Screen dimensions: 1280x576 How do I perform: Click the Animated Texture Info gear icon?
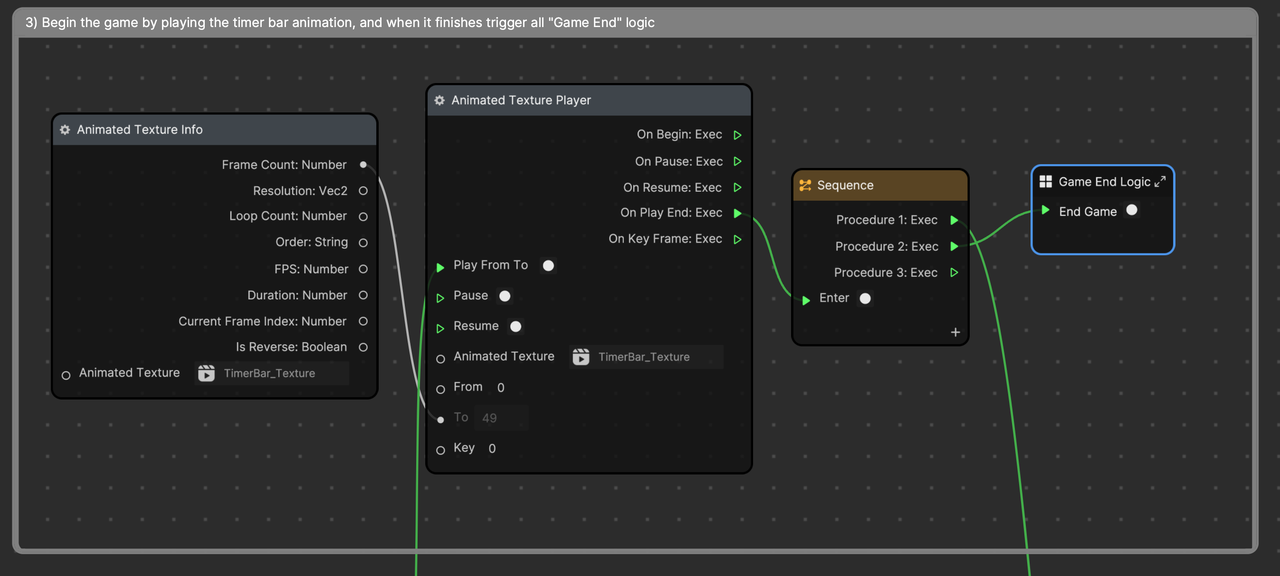pos(65,130)
